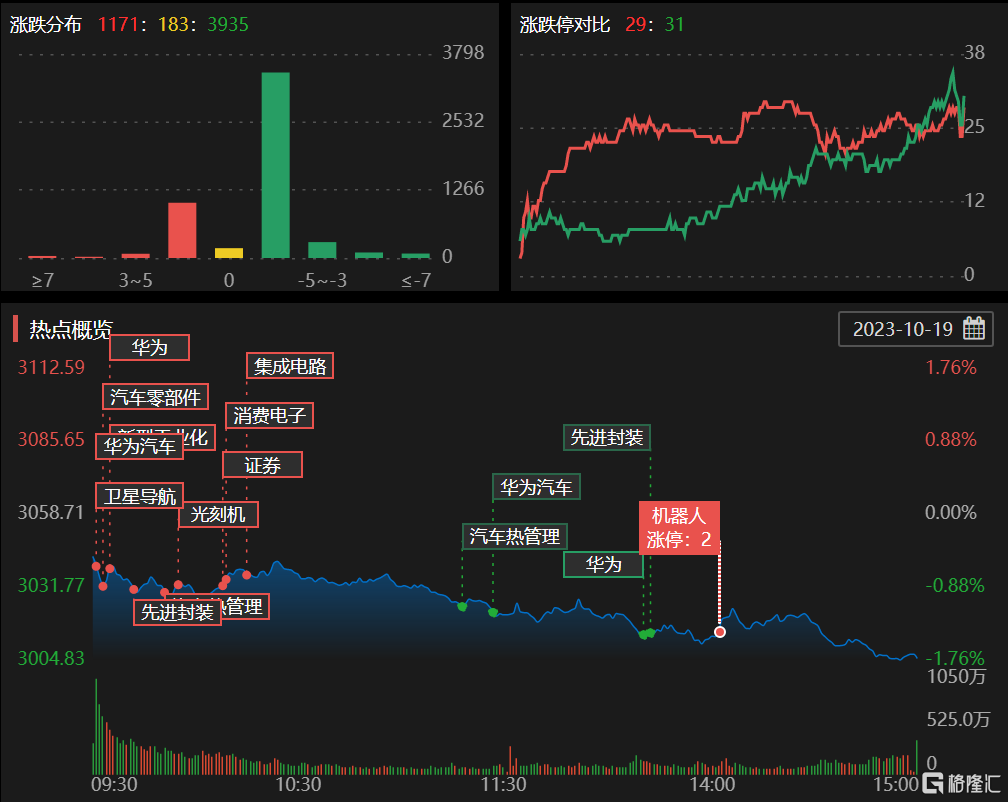Viewport: 1008px width, 802px height.
Task: Click the 光刻机 hotspot tag
Action: coord(218,514)
